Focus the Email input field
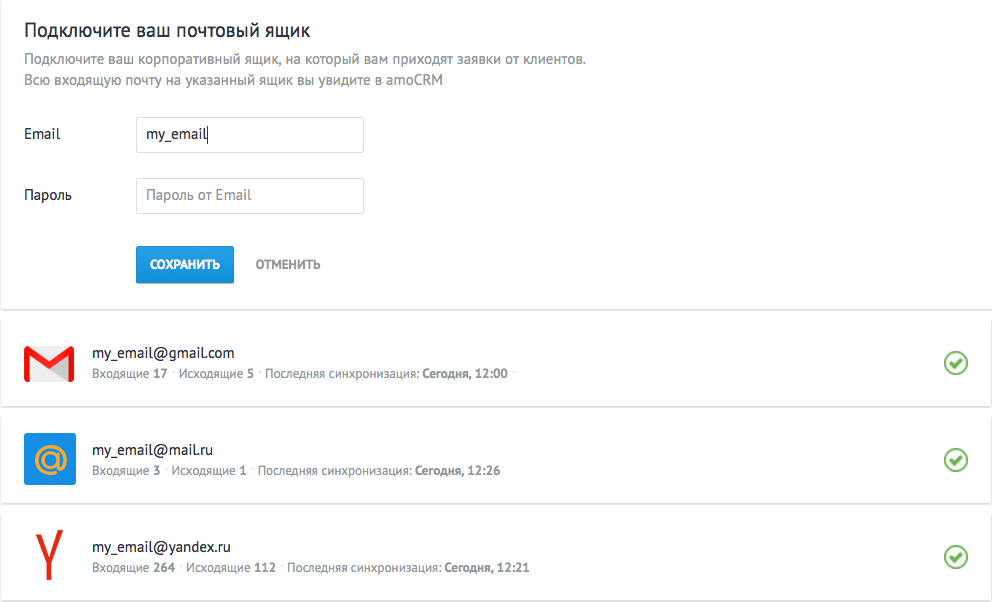Screen dimensions: 992x602 click(x=250, y=135)
